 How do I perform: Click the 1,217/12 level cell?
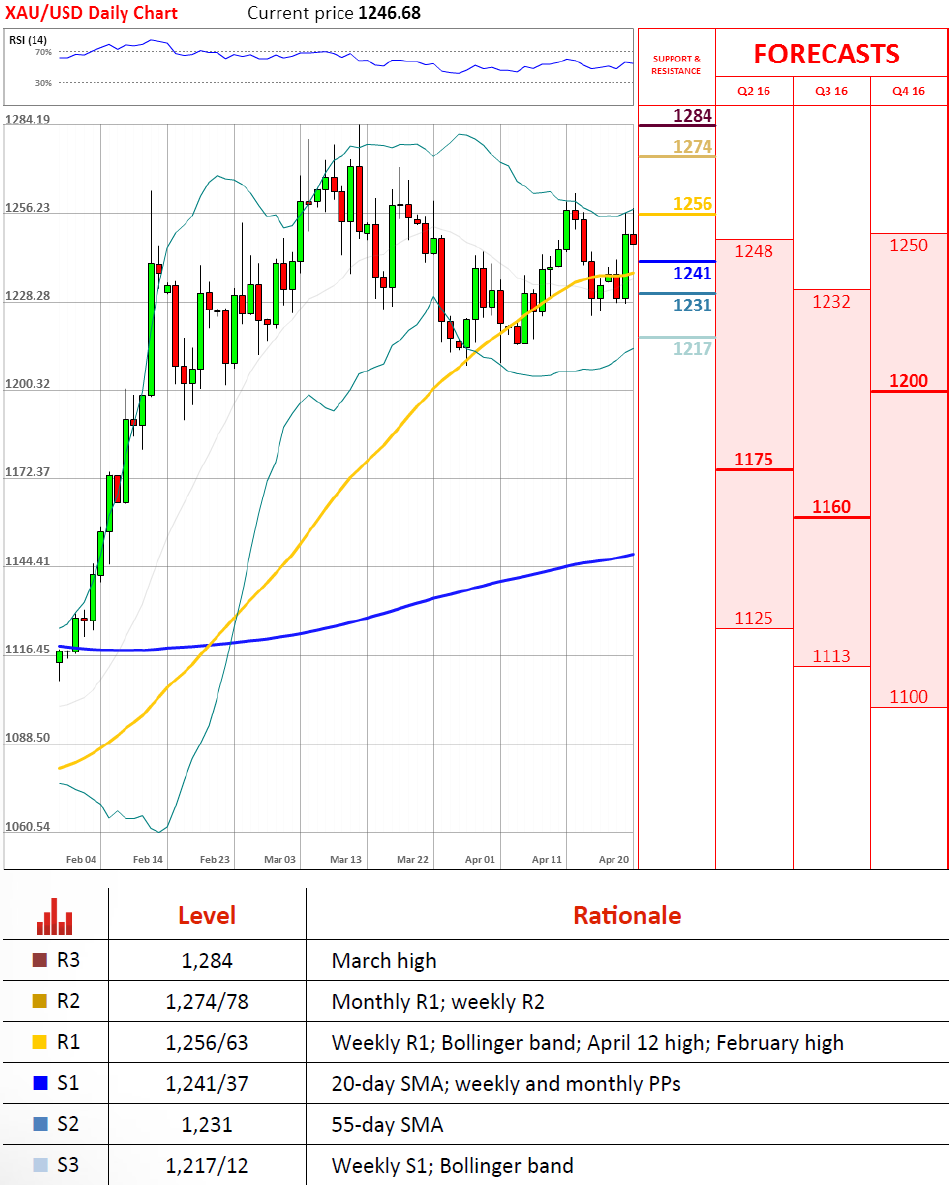[207, 1165]
